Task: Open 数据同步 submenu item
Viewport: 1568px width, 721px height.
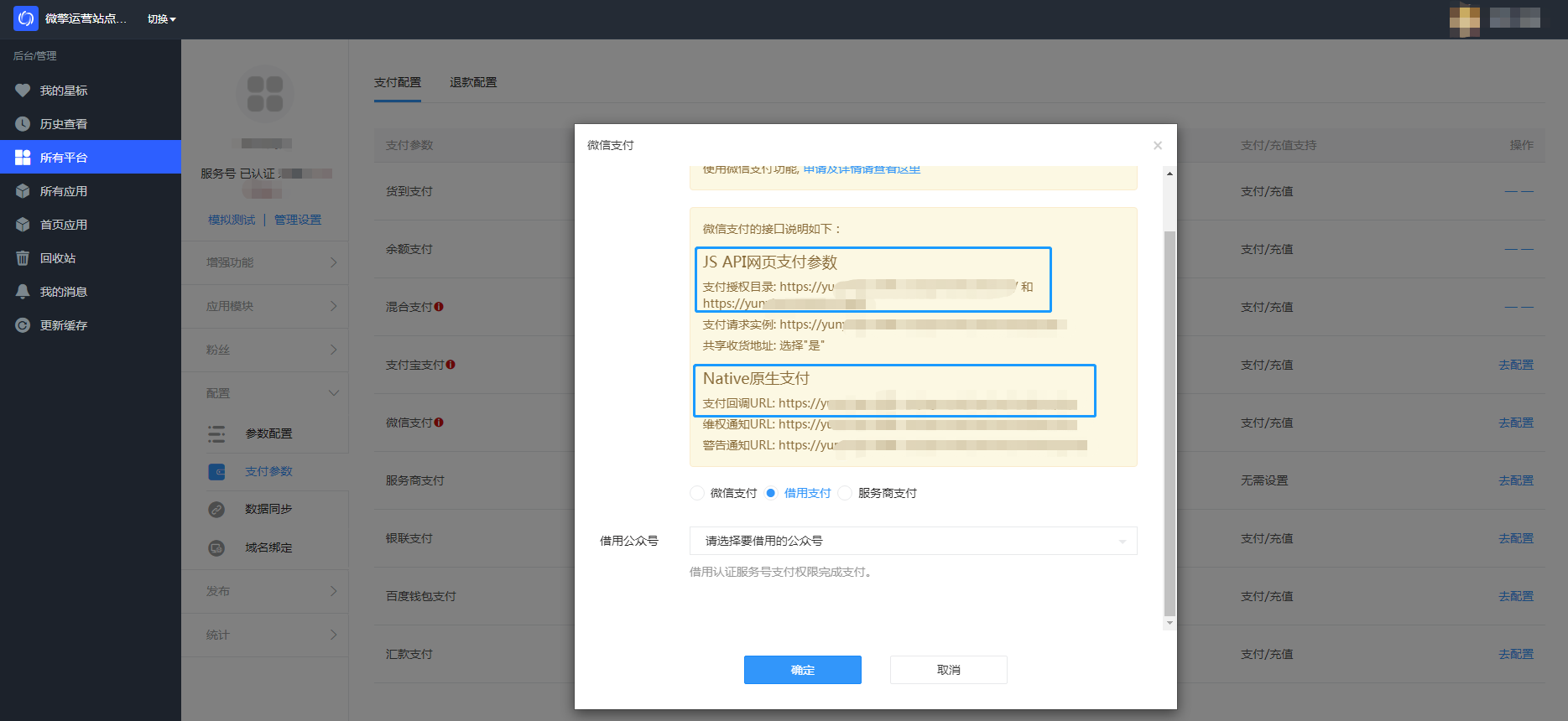Action: tap(268, 509)
